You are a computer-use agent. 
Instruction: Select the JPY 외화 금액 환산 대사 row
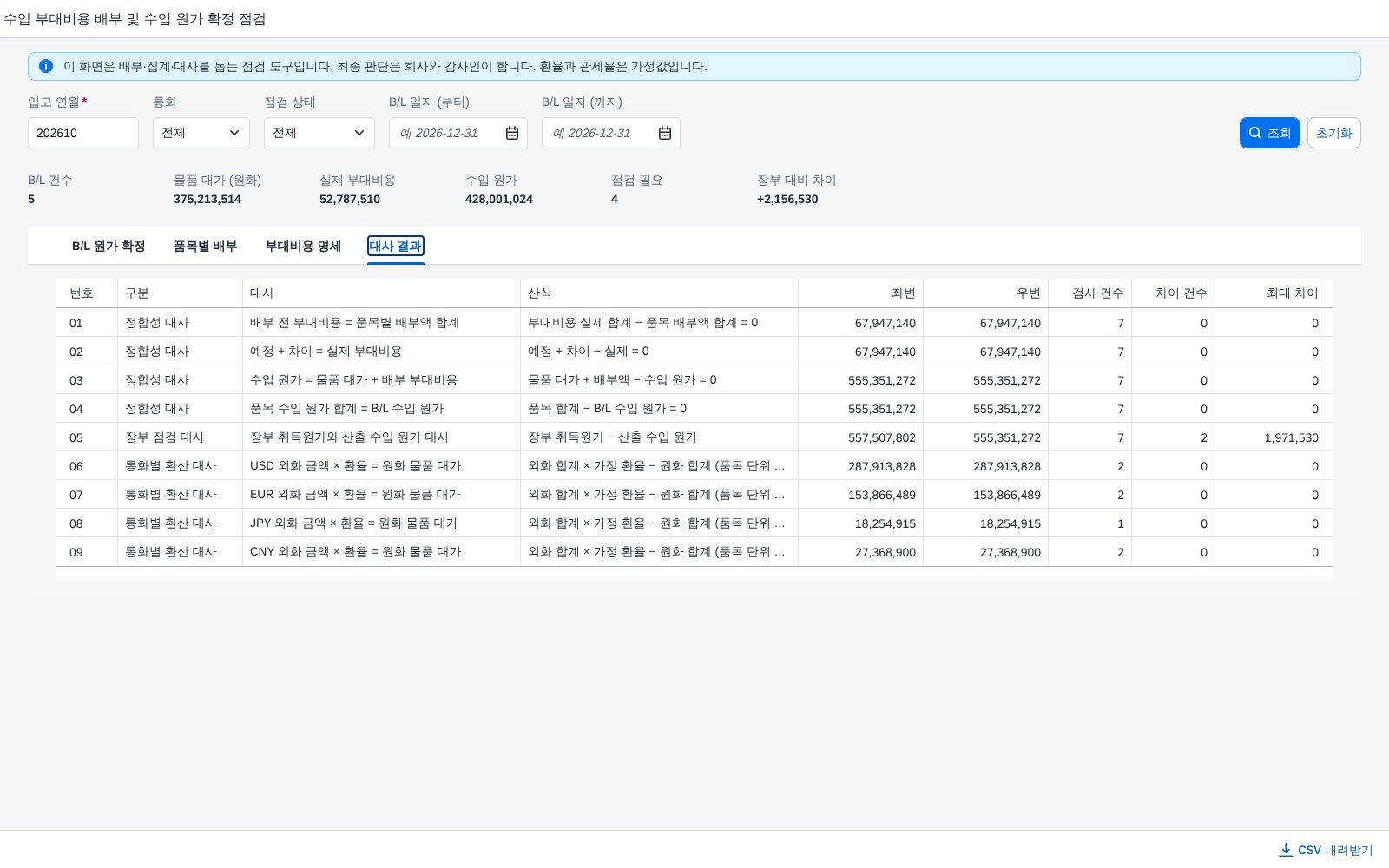[x=694, y=523]
